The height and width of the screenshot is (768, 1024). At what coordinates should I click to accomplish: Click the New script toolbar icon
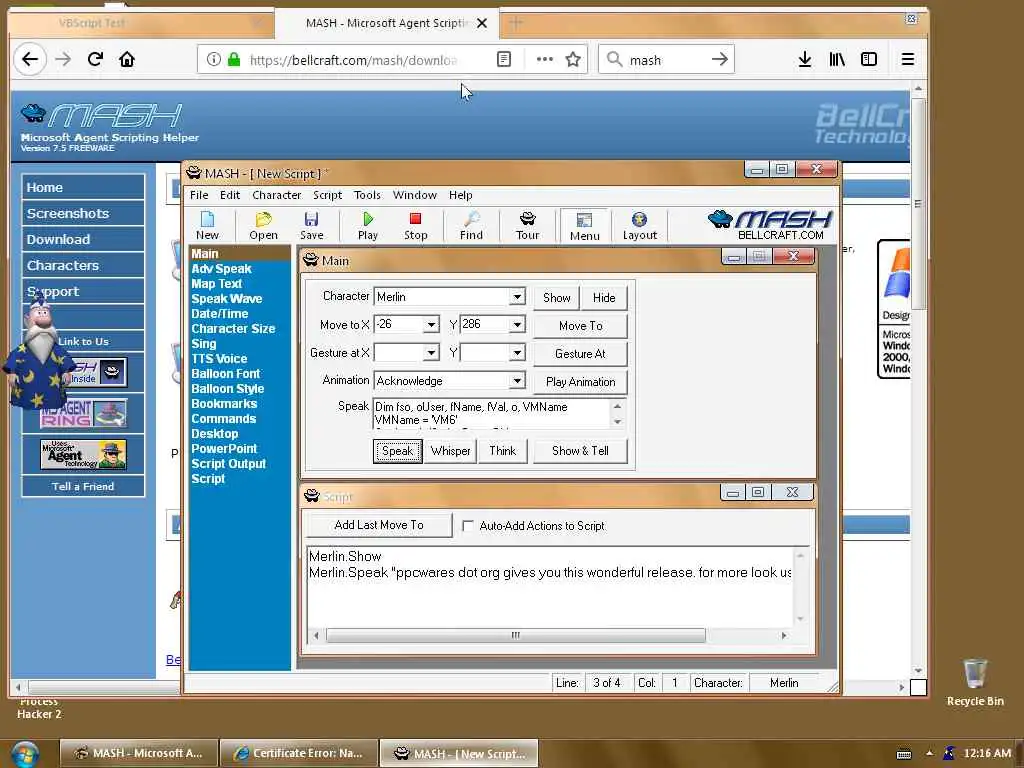207,225
